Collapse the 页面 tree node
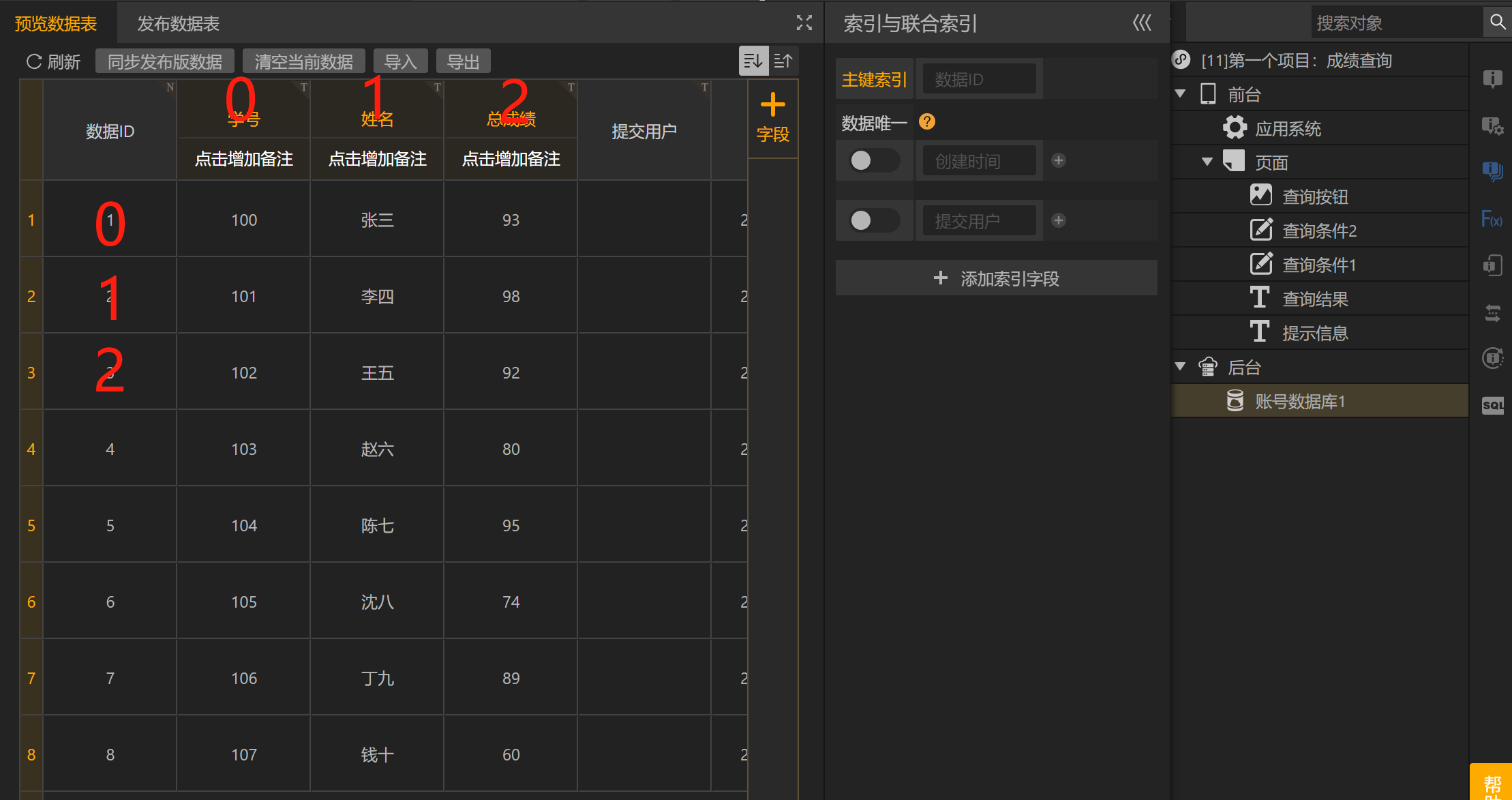The width and height of the screenshot is (1512, 800). (1207, 162)
